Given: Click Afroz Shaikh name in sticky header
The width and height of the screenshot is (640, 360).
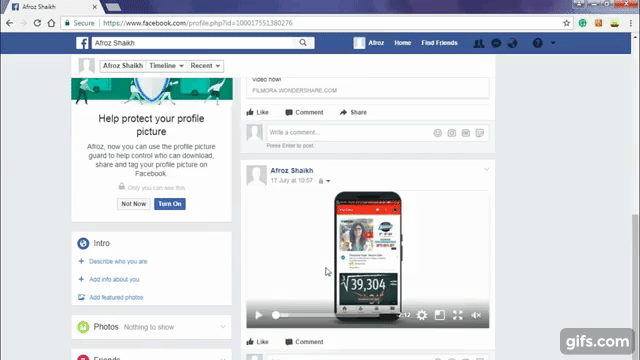Looking at the screenshot, I should (x=123, y=66).
